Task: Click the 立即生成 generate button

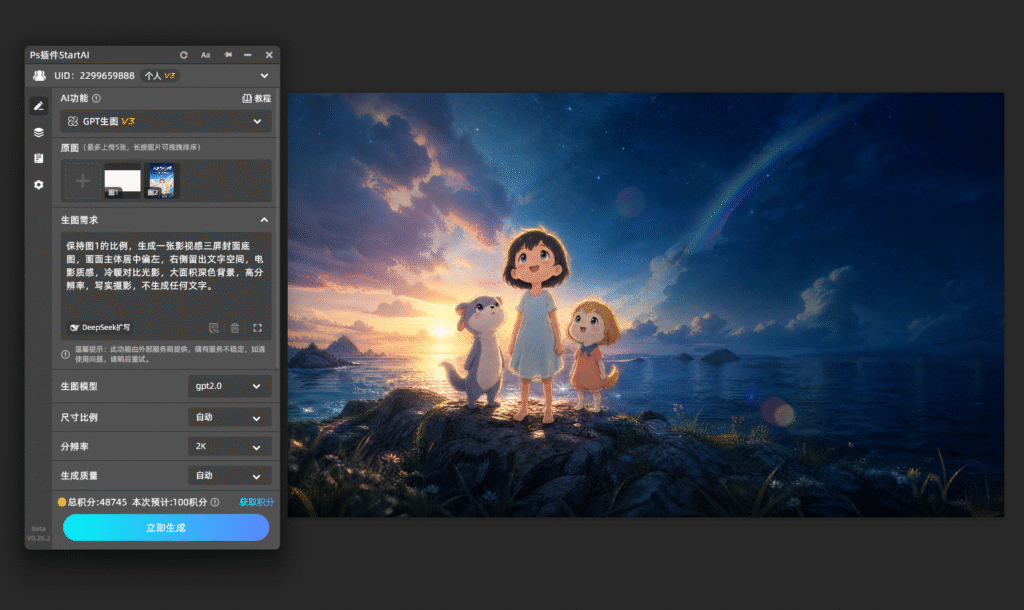Action: [x=166, y=528]
